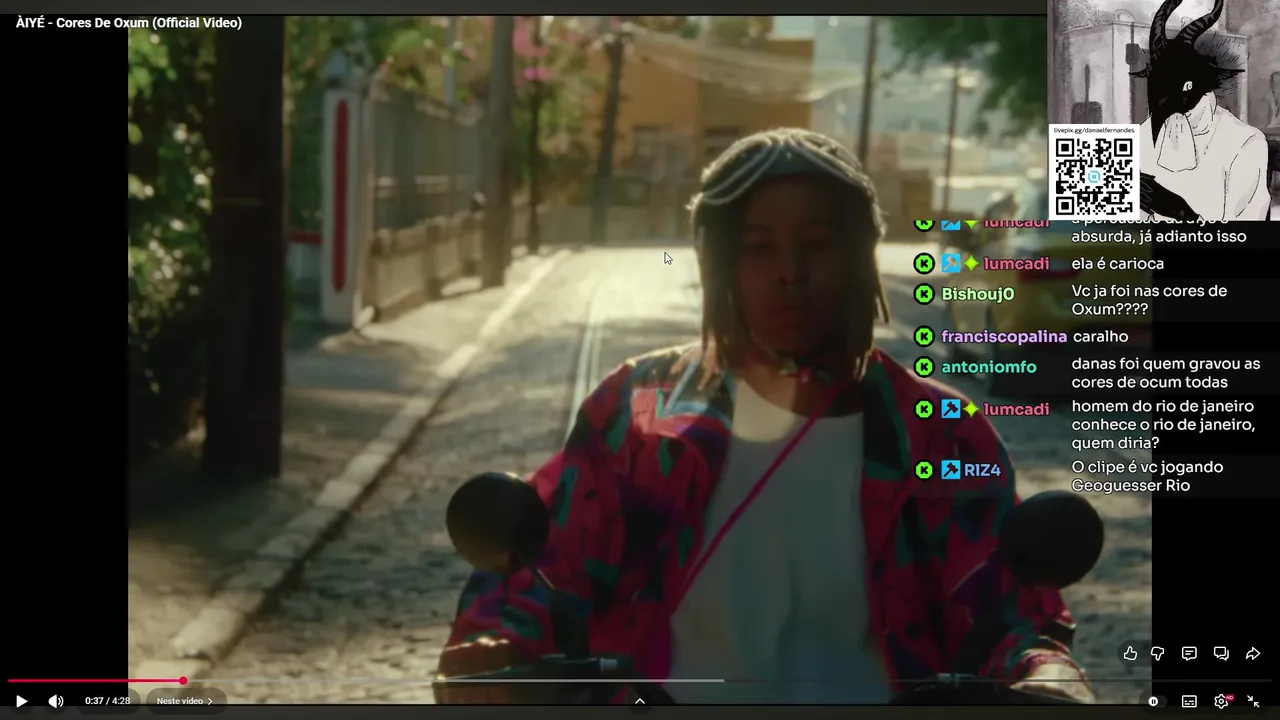Click username "franciscopalina" in chat
Image resolution: width=1280 pixels, height=720 pixels.
[1004, 336]
